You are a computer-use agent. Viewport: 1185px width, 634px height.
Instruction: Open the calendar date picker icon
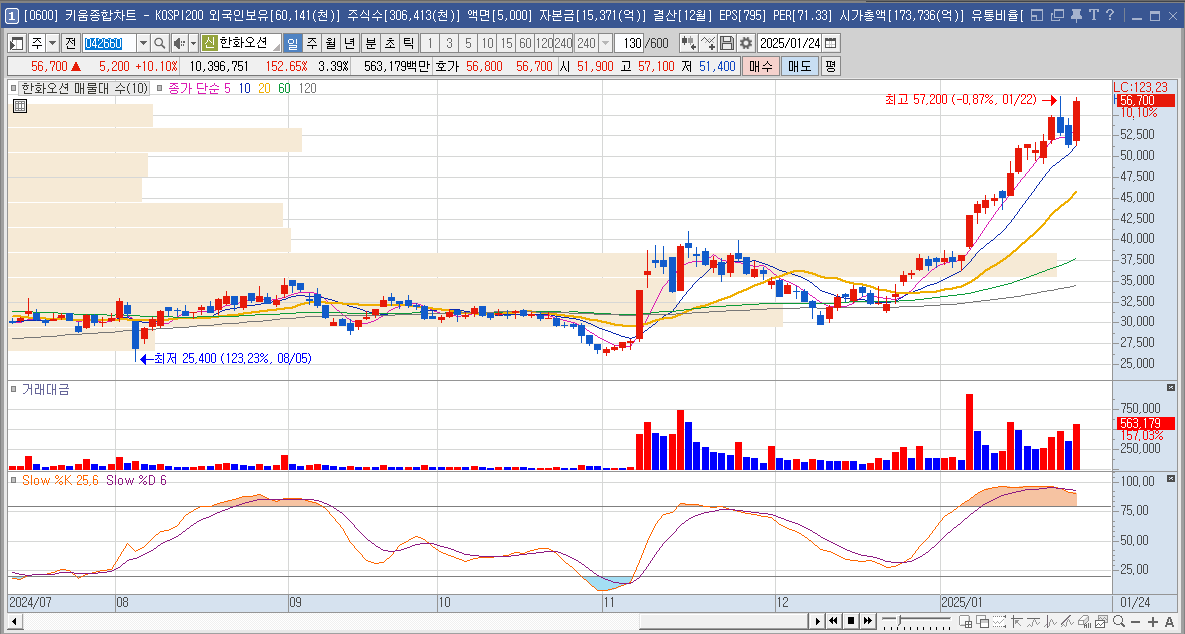click(831, 43)
